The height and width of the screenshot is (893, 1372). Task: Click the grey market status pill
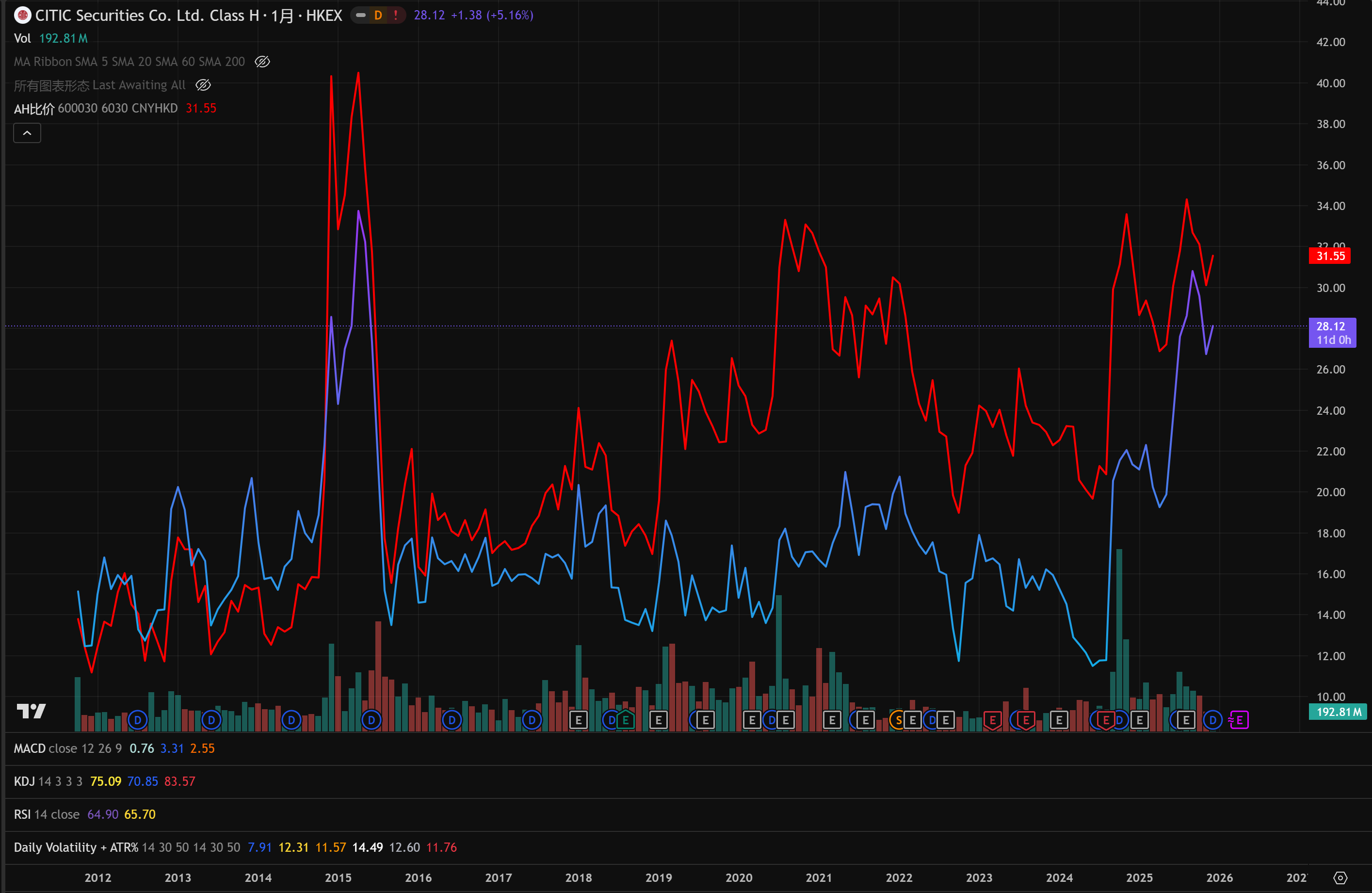point(361,16)
